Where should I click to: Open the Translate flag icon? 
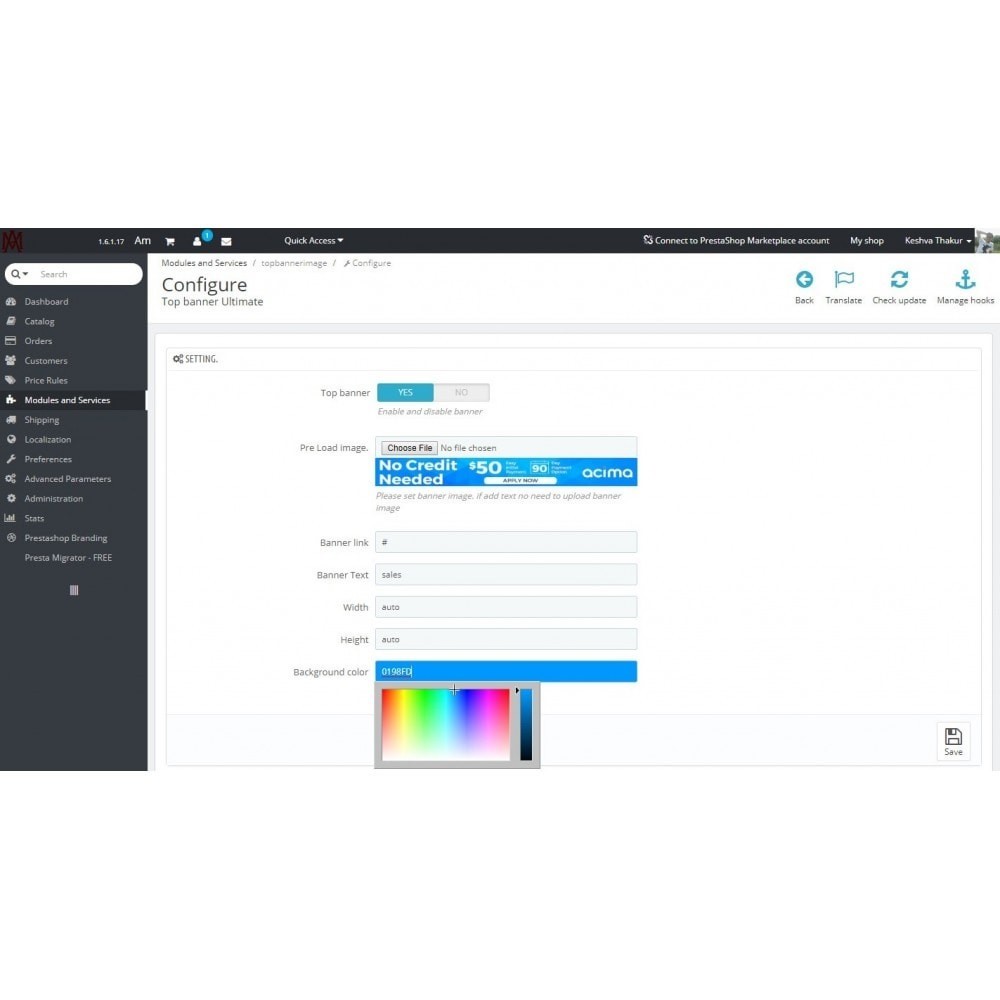[844, 279]
